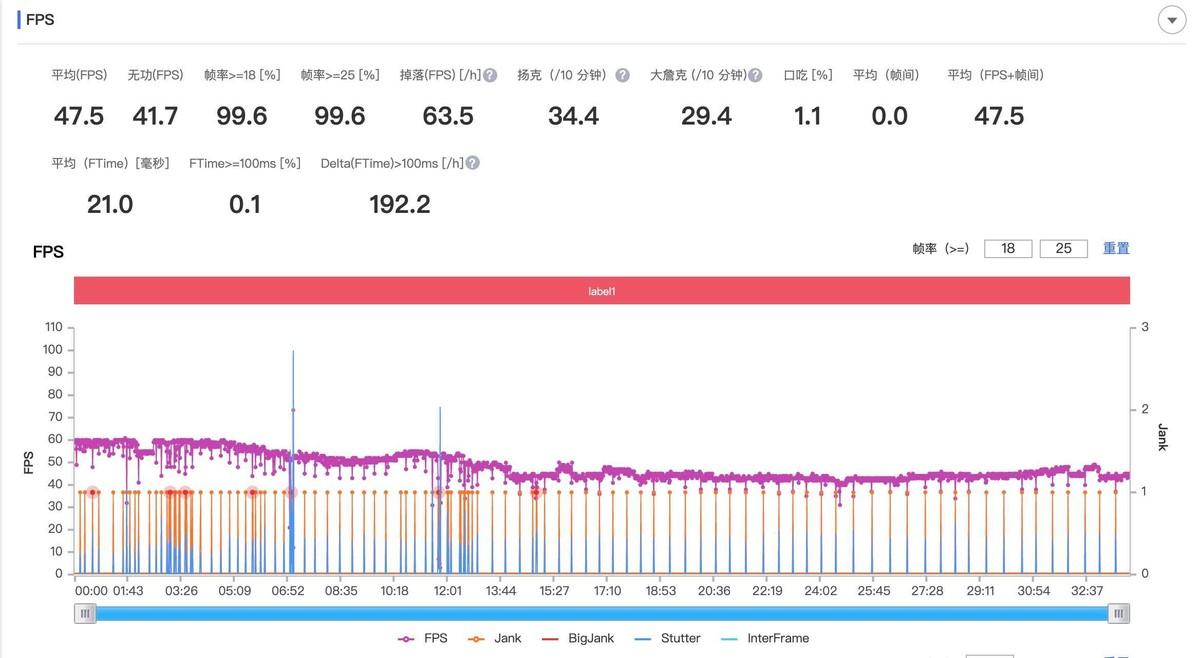Click help icon beside Delta(FTime)>100ms

[472, 163]
